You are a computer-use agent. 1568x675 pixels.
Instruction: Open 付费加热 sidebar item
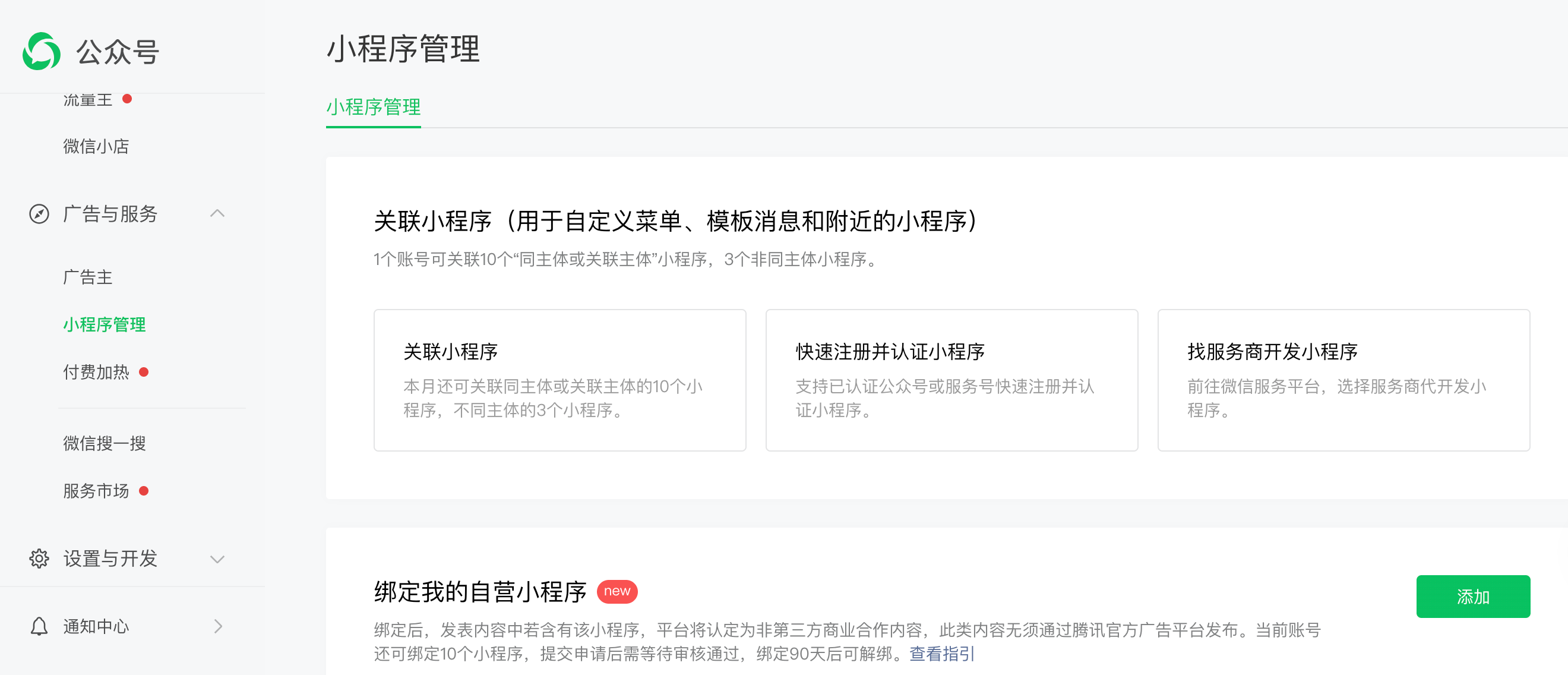click(x=96, y=372)
